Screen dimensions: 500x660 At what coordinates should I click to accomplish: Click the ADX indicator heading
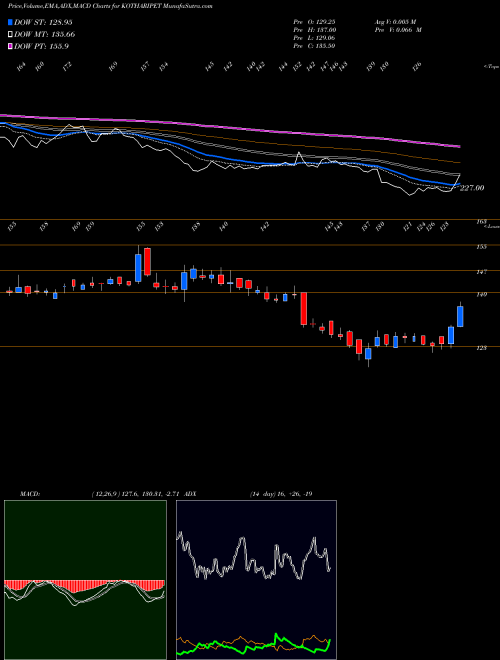coord(190,494)
